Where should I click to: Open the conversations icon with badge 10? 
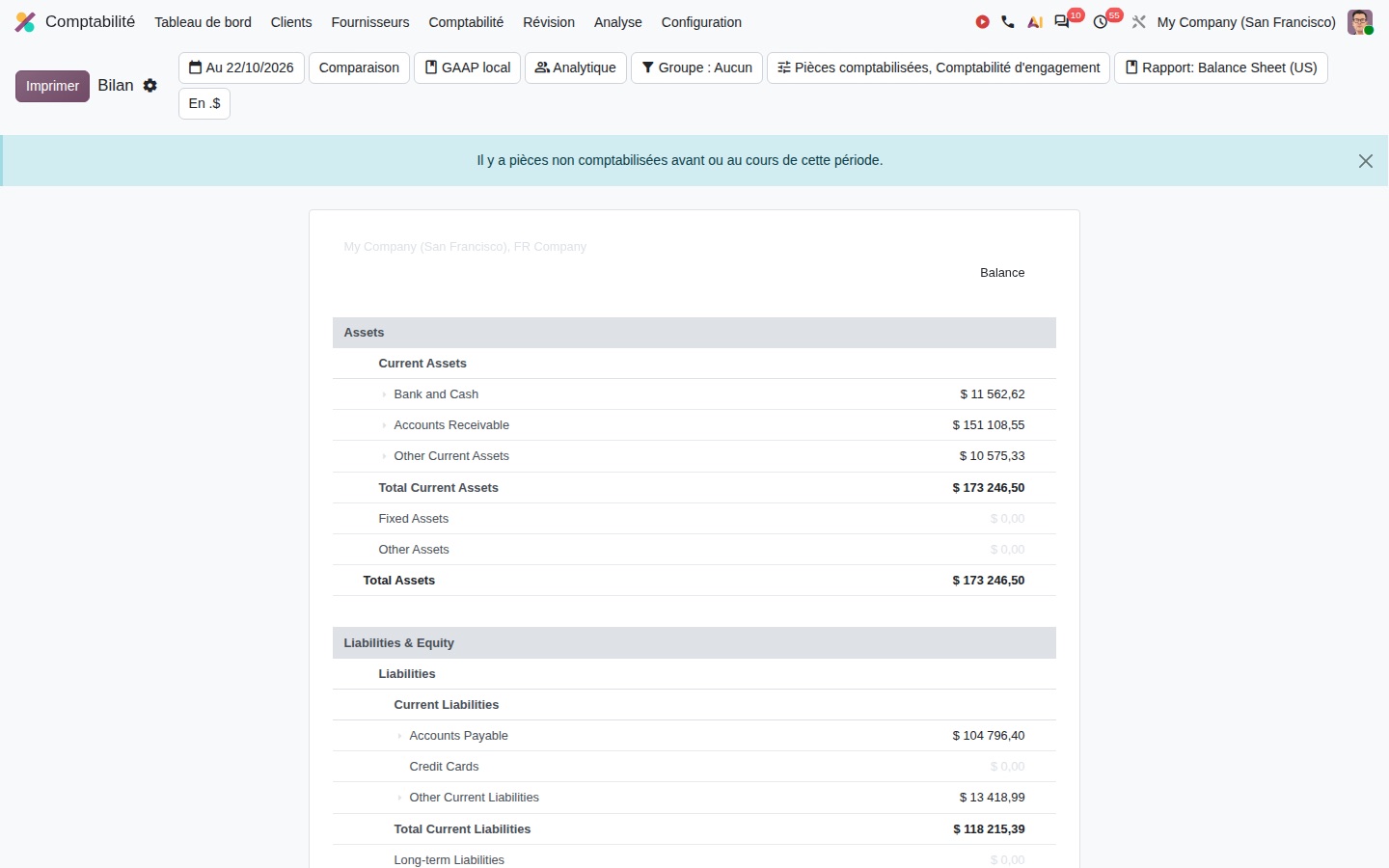(1062, 22)
